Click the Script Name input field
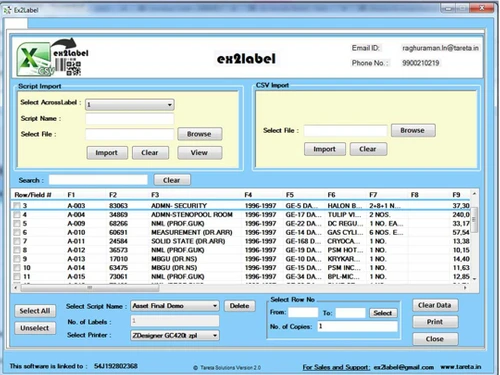This screenshot has width=500, height=375. 130,119
